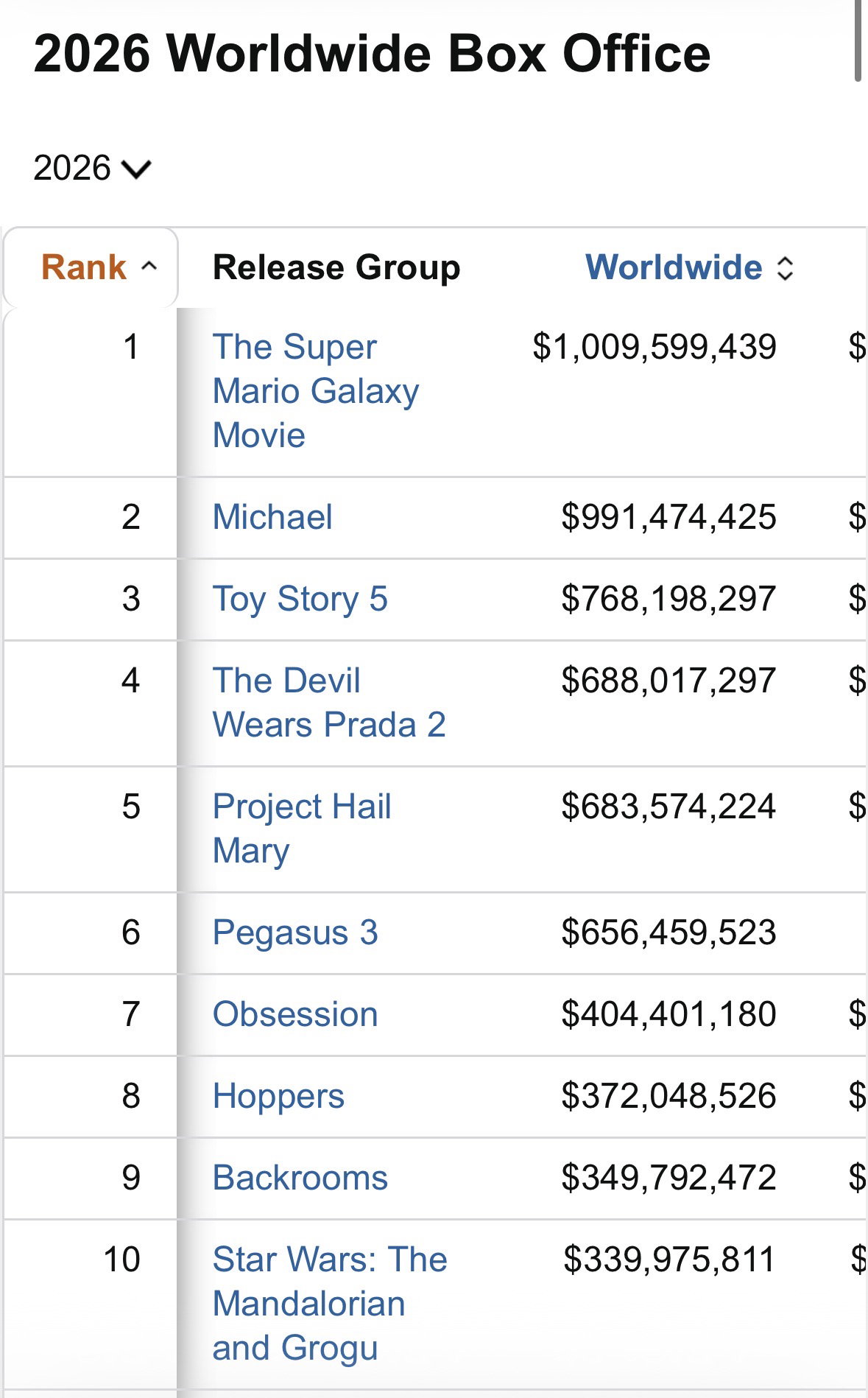Sort by Rank column arrow

[x=149, y=267]
